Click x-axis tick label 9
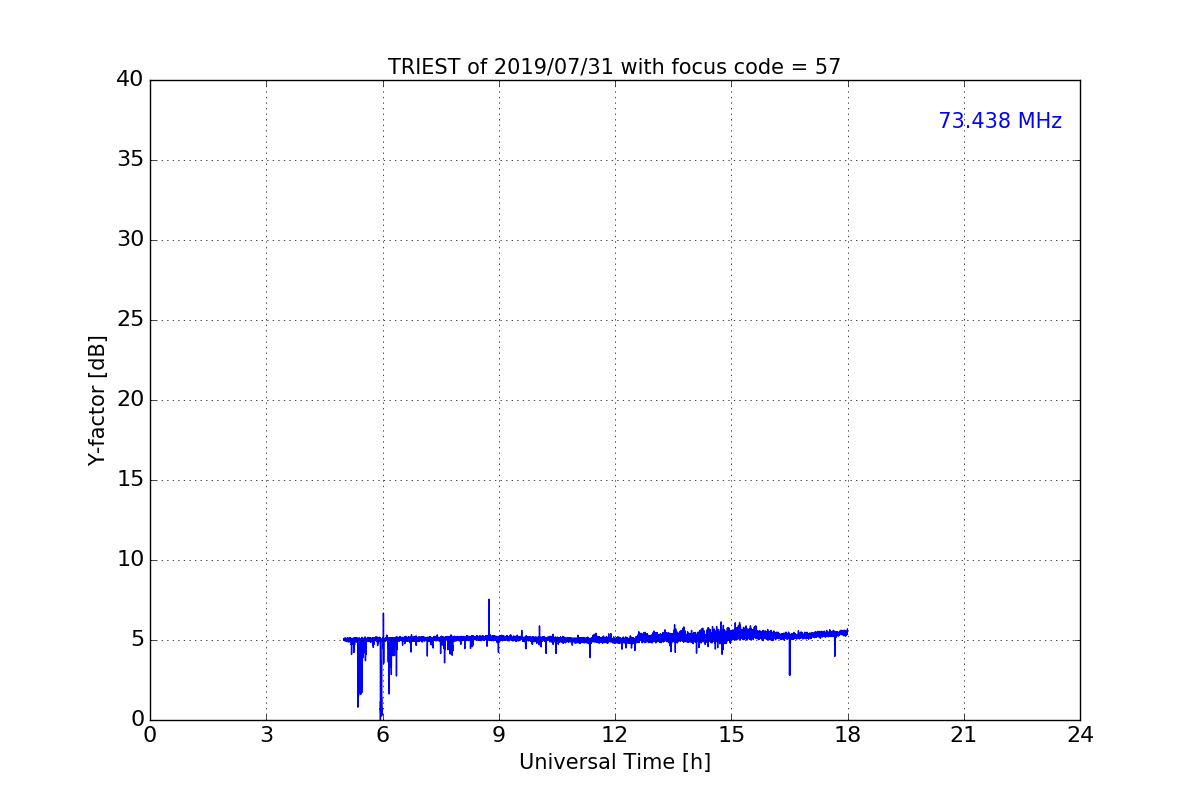1200x800 pixels. pyautogui.click(x=499, y=735)
